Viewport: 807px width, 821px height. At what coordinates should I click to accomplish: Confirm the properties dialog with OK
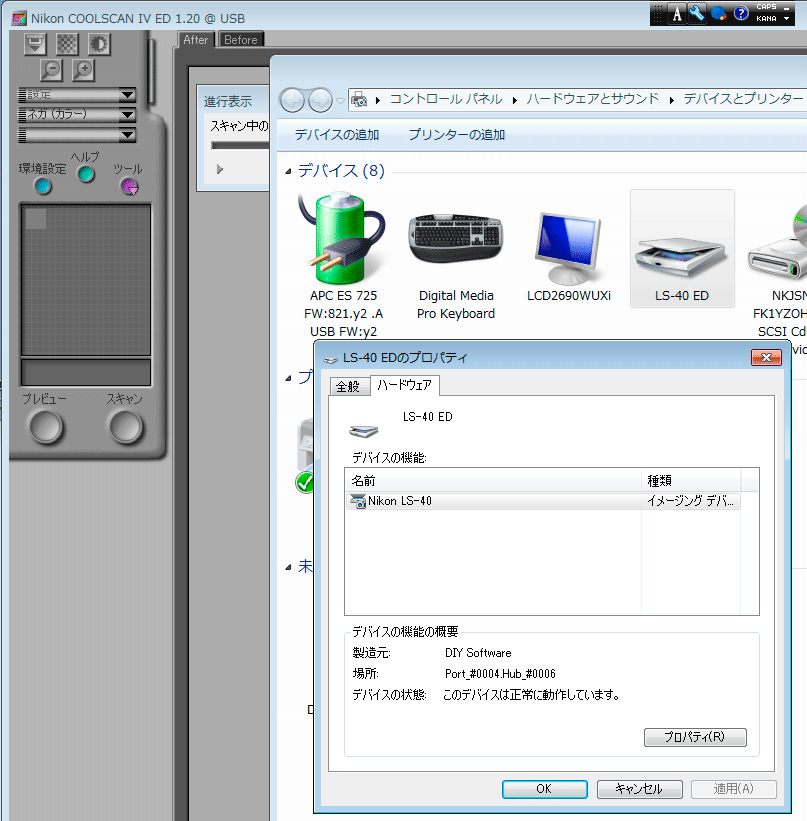545,789
